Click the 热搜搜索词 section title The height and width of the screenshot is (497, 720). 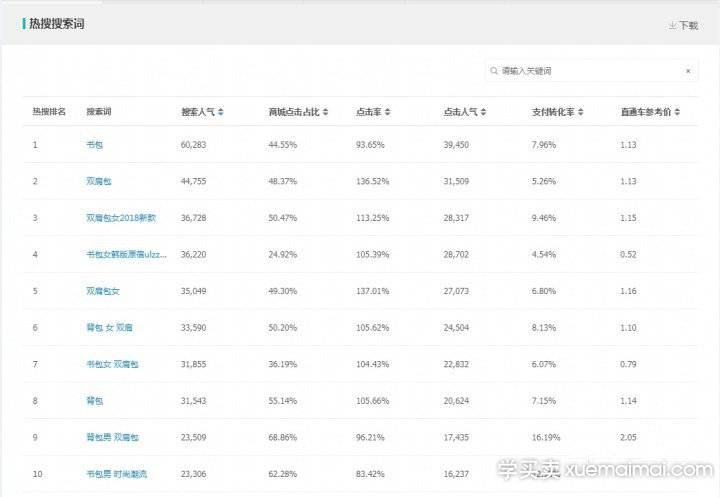(x=56, y=24)
